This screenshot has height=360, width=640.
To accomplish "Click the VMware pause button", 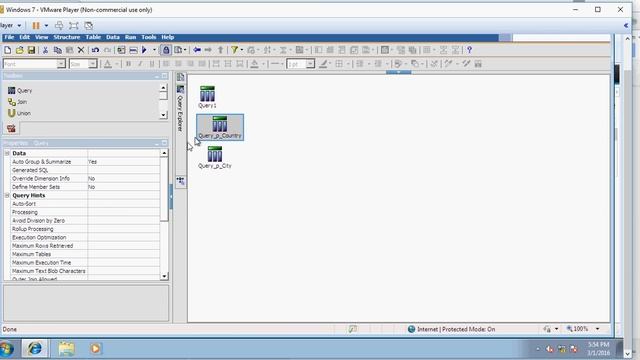I will 36,26.
